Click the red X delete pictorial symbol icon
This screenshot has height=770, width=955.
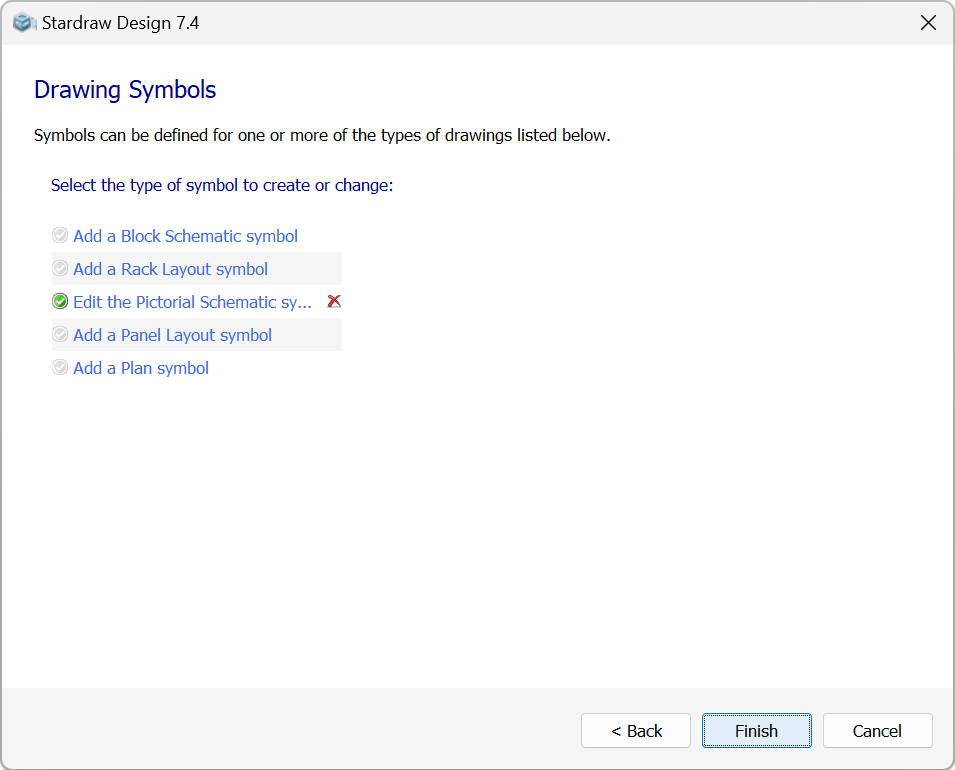click(334, 301)
